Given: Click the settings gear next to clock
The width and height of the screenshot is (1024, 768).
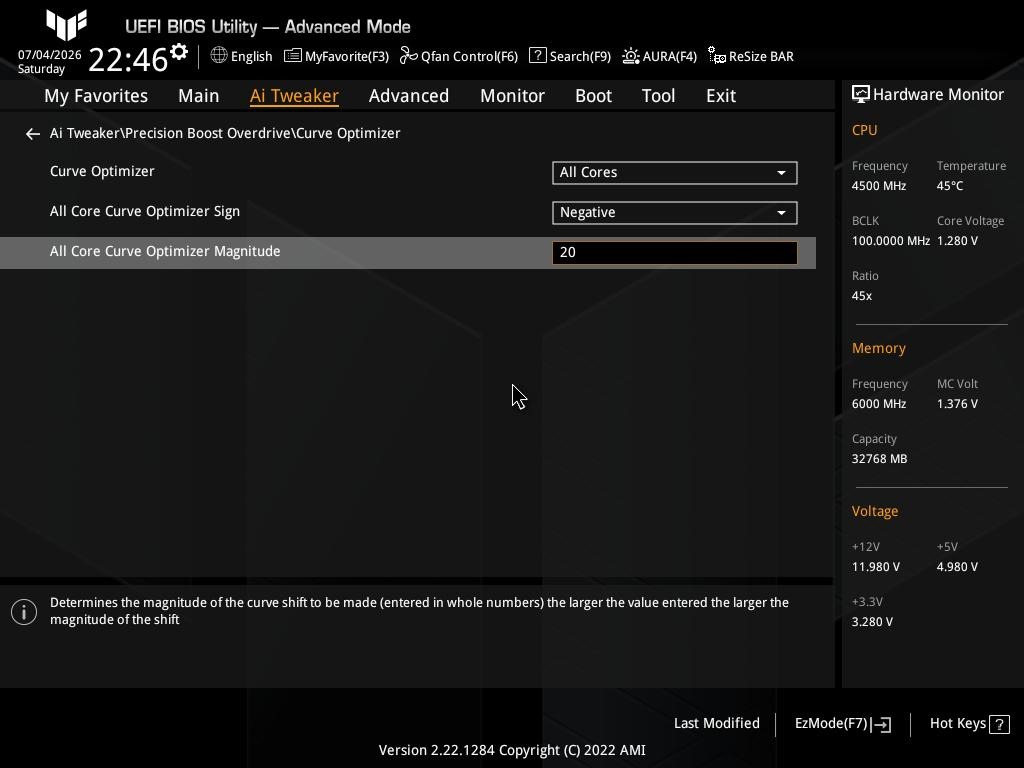Looking at the screenshot, I should [179, 52].
